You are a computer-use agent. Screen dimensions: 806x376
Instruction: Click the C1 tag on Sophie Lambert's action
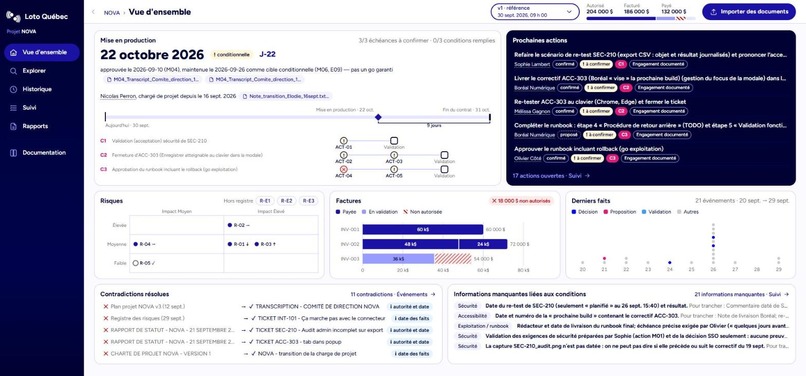coord(621,64)
